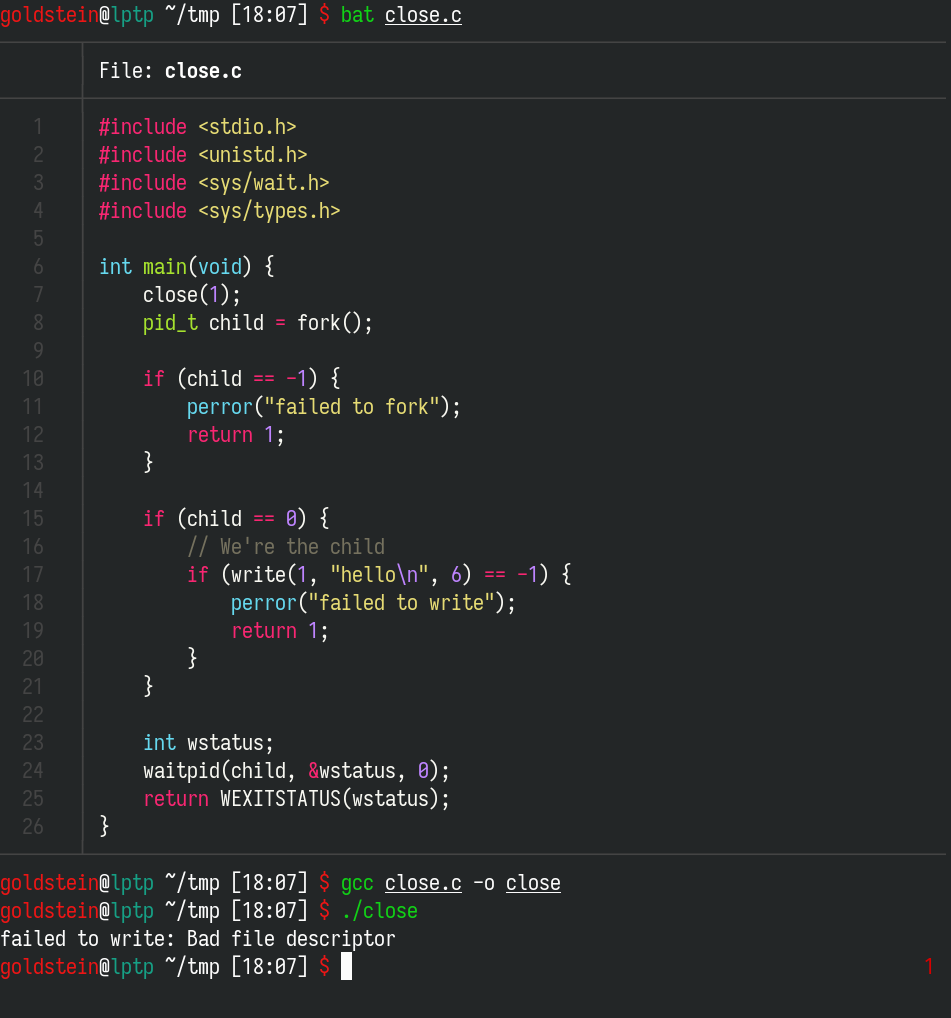Click the perror("failed to write") line
951x1018 pixels.
373,602
